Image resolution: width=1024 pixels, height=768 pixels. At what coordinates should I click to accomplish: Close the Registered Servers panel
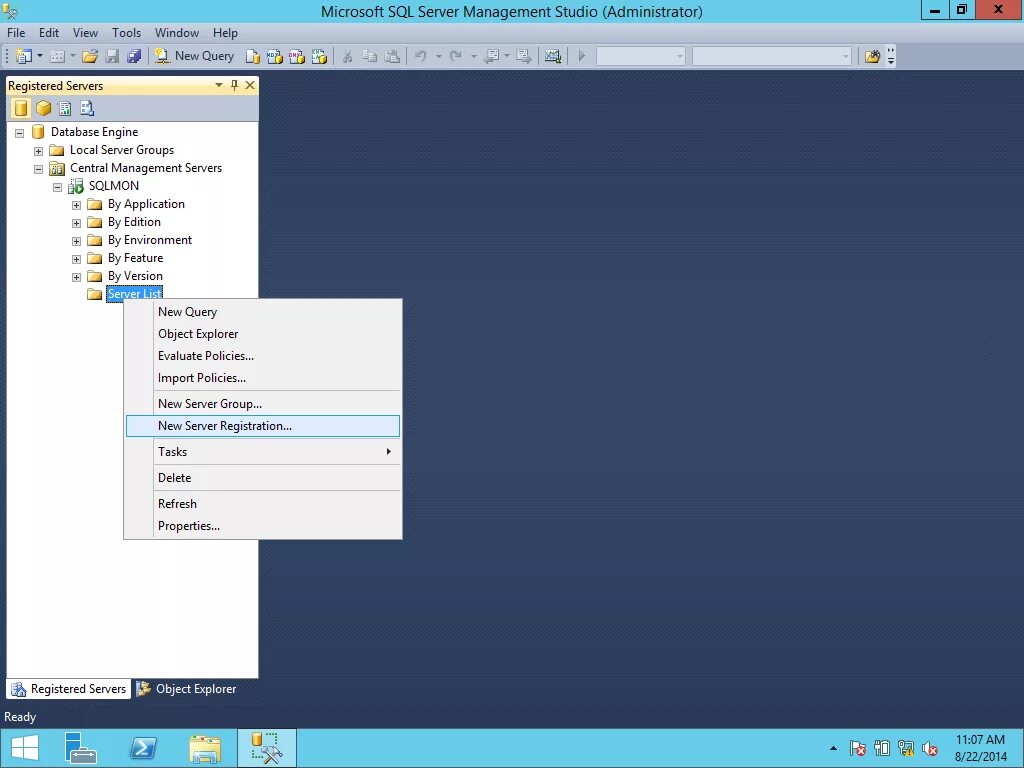pos(250,86)
